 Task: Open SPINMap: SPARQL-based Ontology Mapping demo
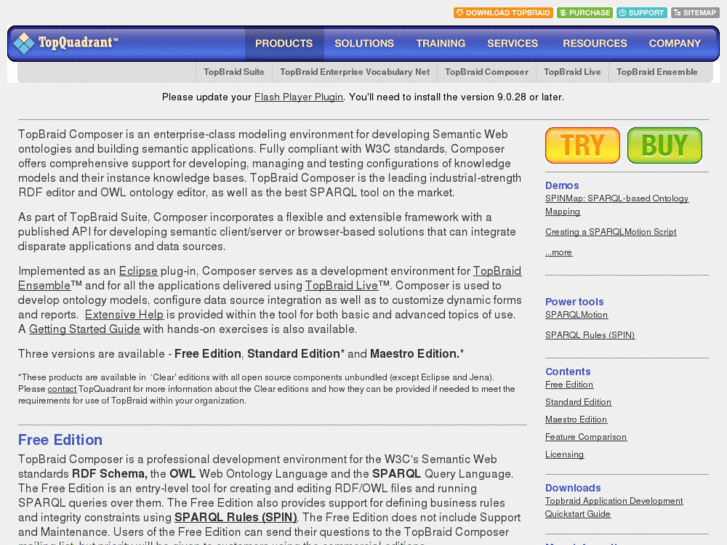point(617,205)
